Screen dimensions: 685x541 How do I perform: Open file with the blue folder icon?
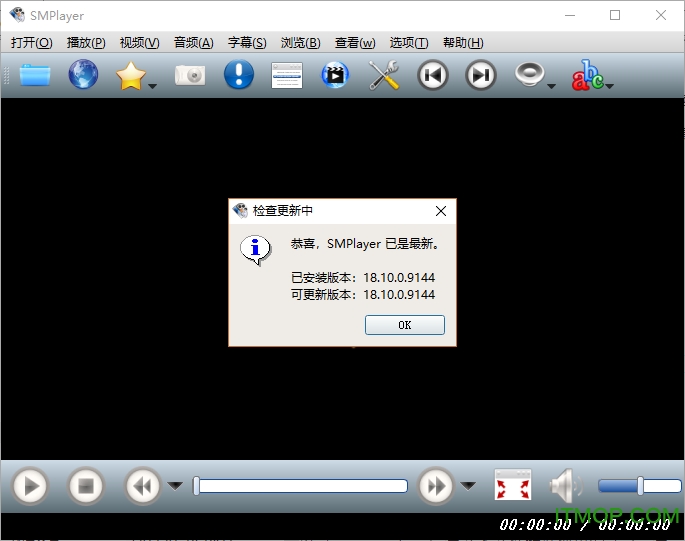click(35, 75)
